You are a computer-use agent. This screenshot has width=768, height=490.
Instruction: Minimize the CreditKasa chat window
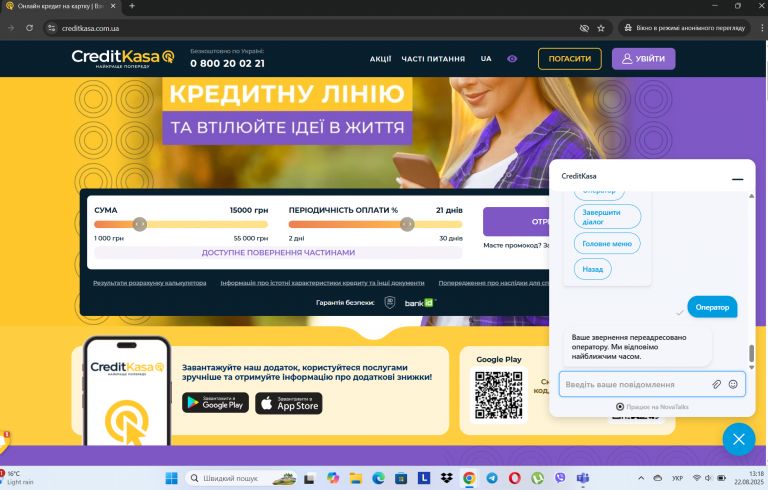(737, 179)
